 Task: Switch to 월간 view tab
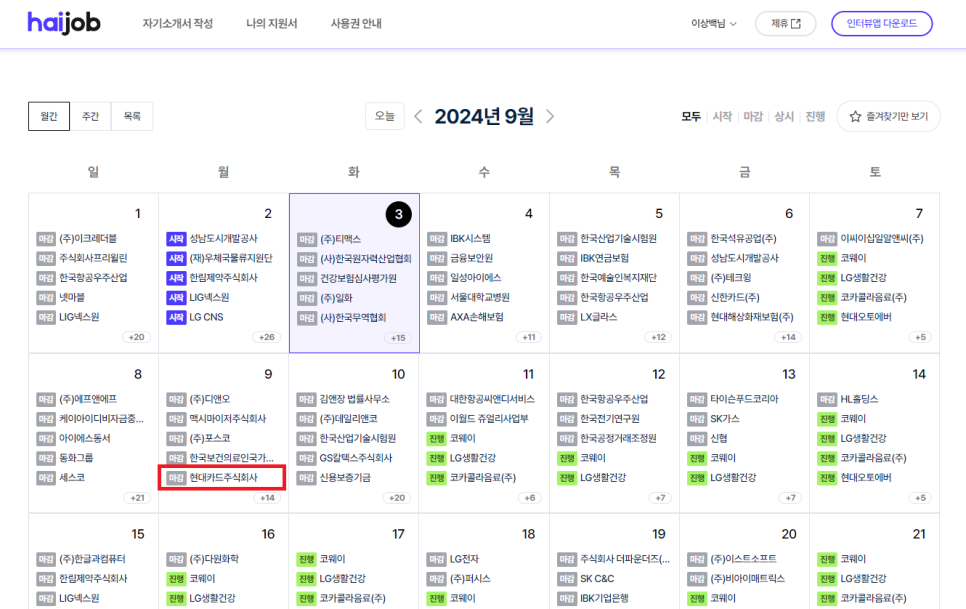(x=49, y=116)
